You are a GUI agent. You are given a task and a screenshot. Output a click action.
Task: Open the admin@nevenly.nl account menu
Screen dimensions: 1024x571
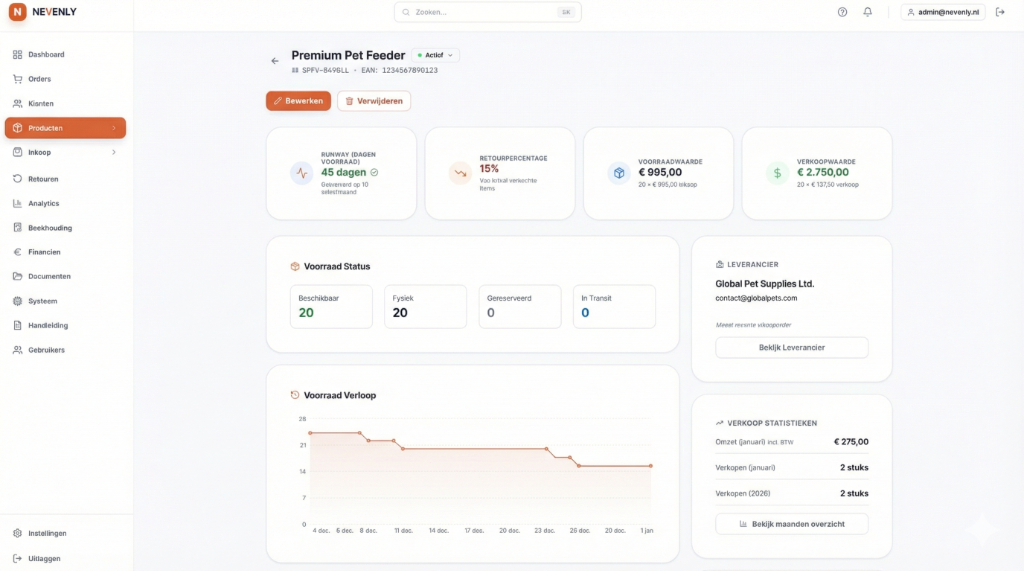coord(943,12)
